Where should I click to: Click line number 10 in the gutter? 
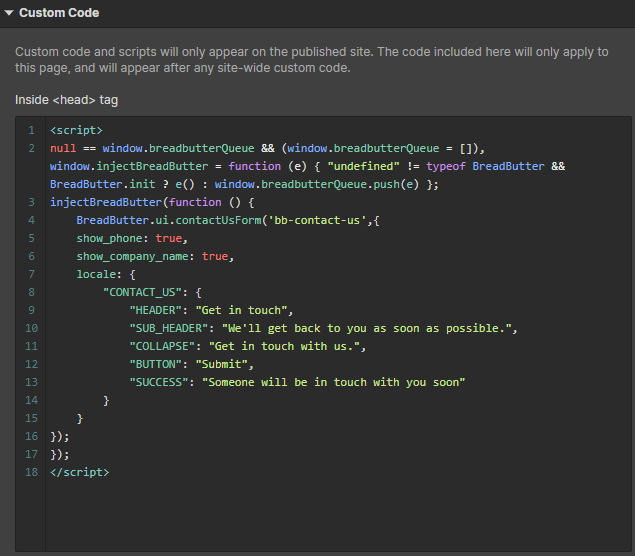[31, 328]
